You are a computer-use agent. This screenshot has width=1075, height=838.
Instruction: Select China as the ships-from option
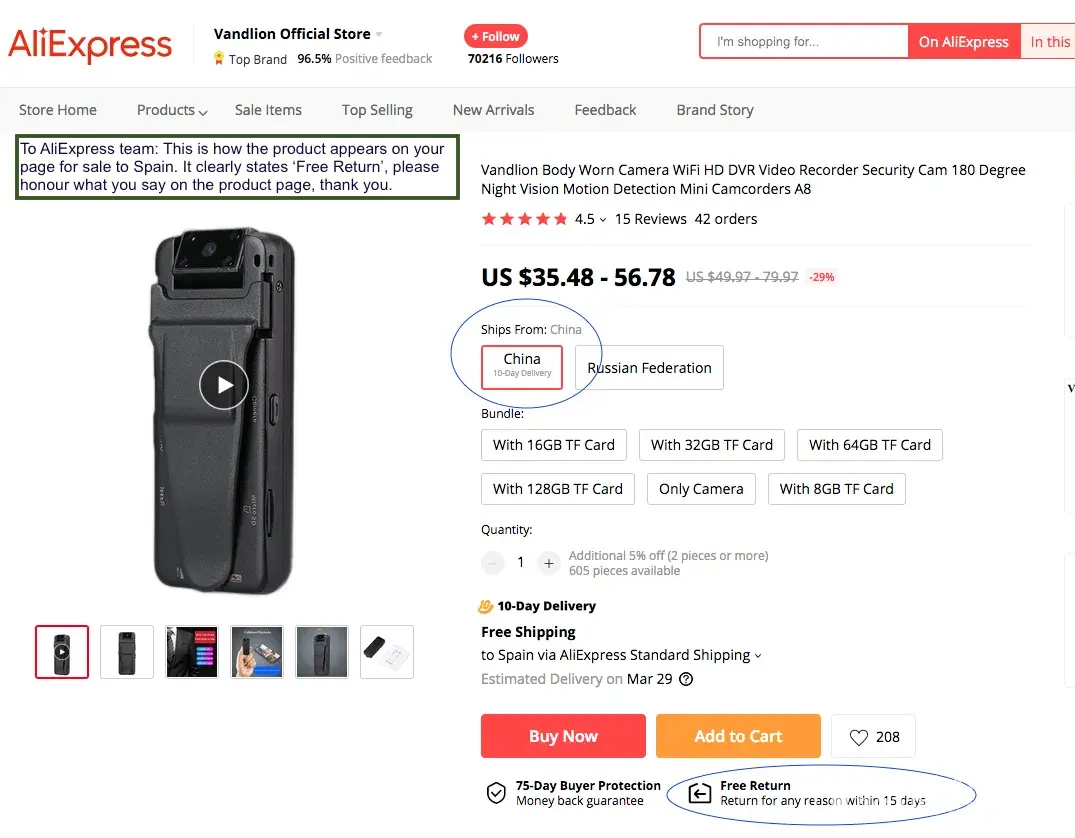522,366
